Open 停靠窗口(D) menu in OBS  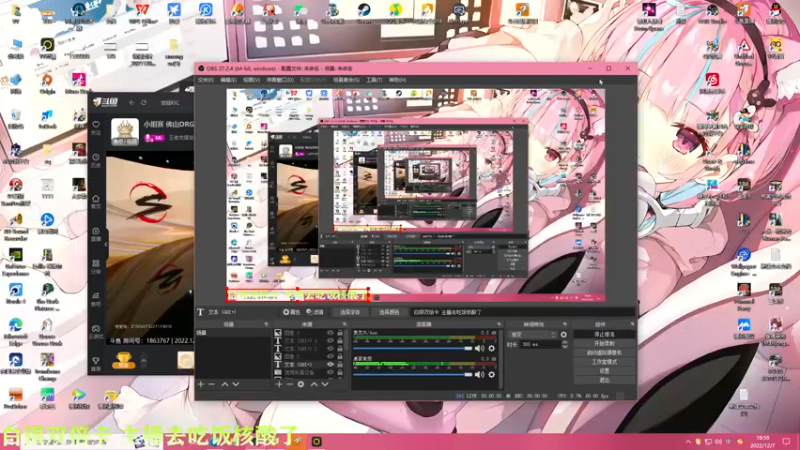click(x=280, y=80)
